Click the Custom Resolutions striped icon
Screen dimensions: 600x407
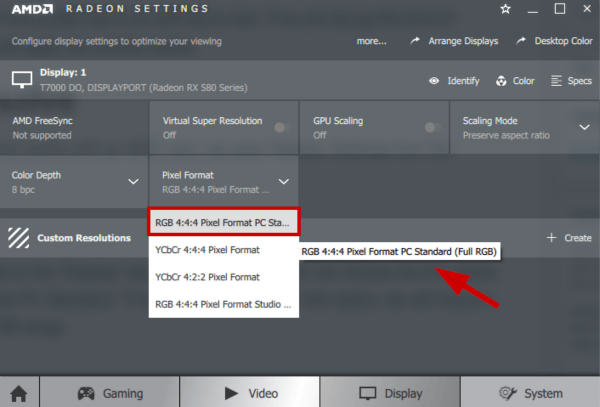[18, 238]
